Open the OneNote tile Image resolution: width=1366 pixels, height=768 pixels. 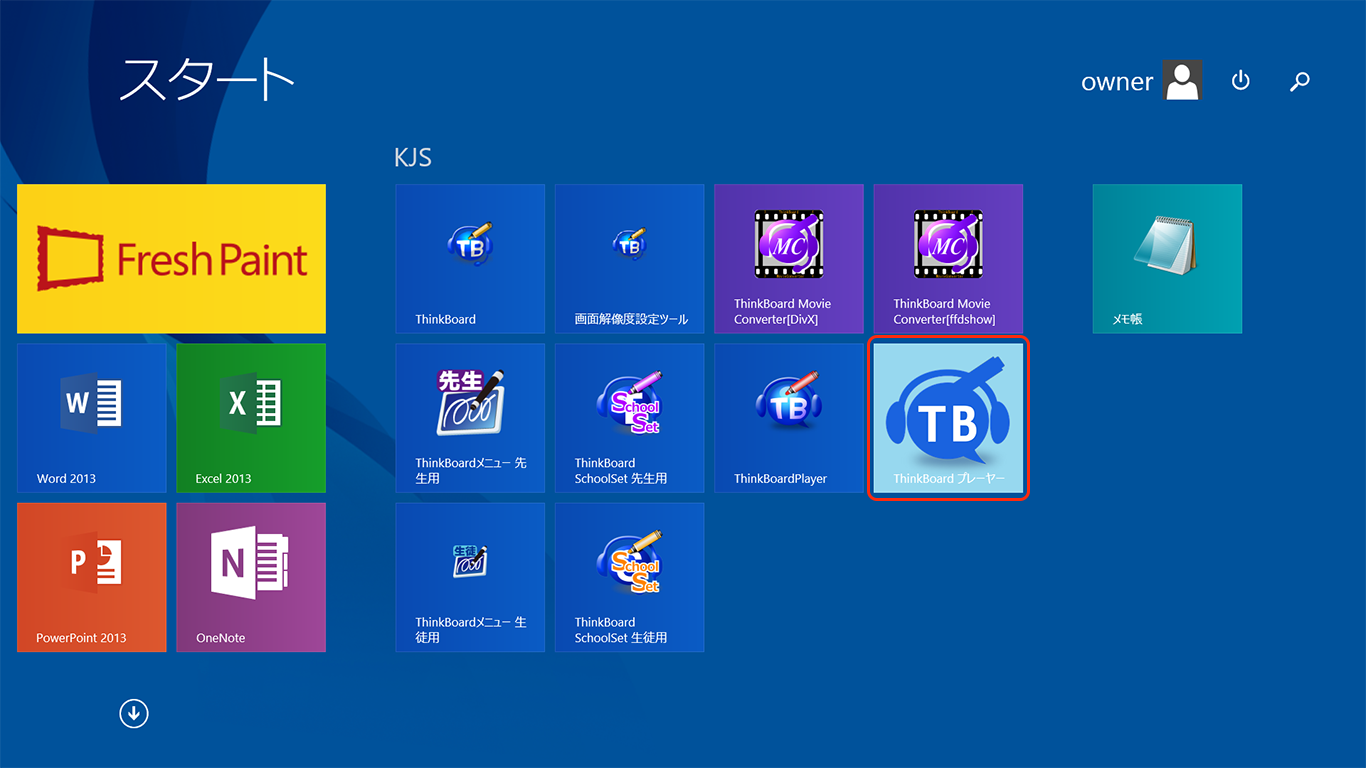click(251, 577)
